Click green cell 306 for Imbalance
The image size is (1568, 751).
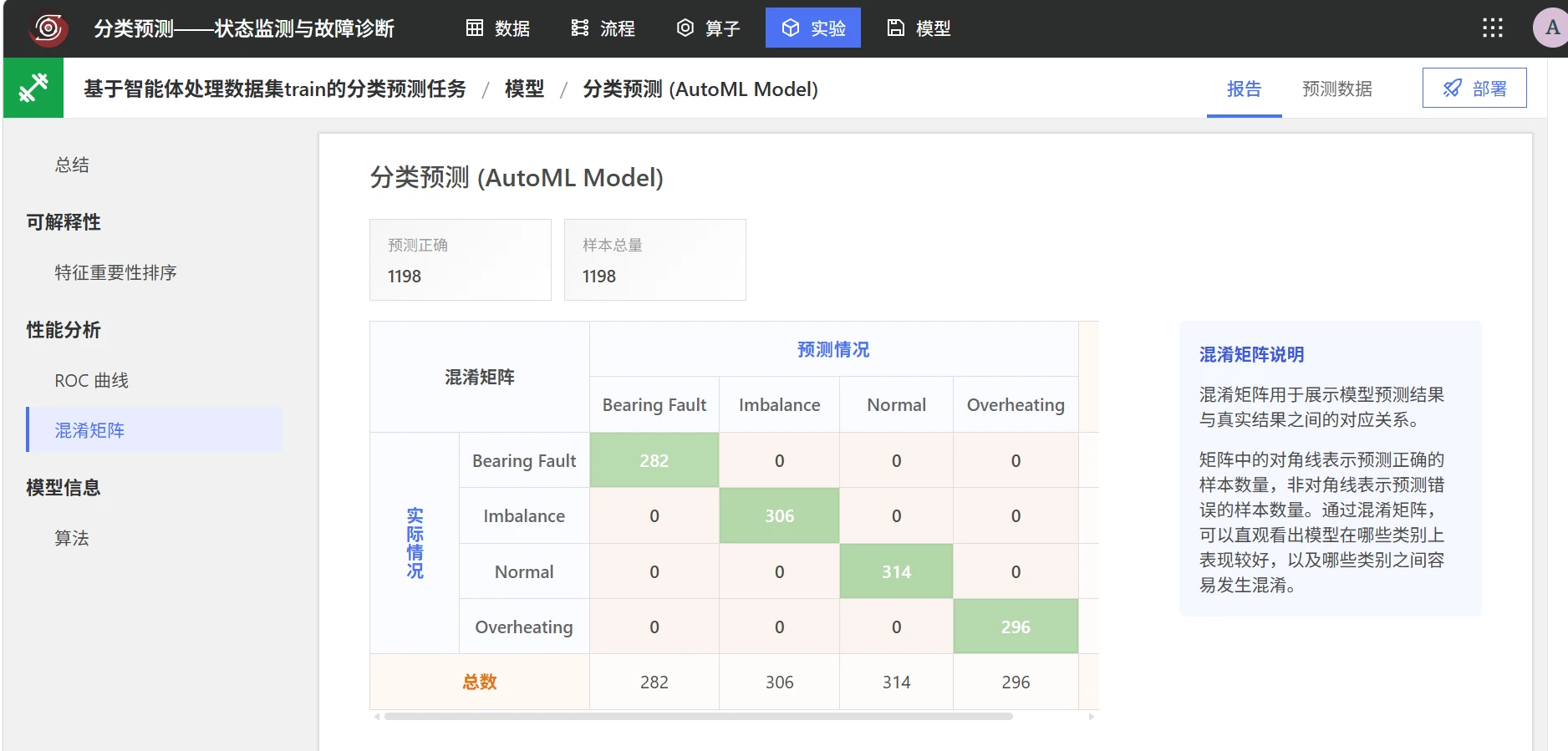[x=779, y=516]
